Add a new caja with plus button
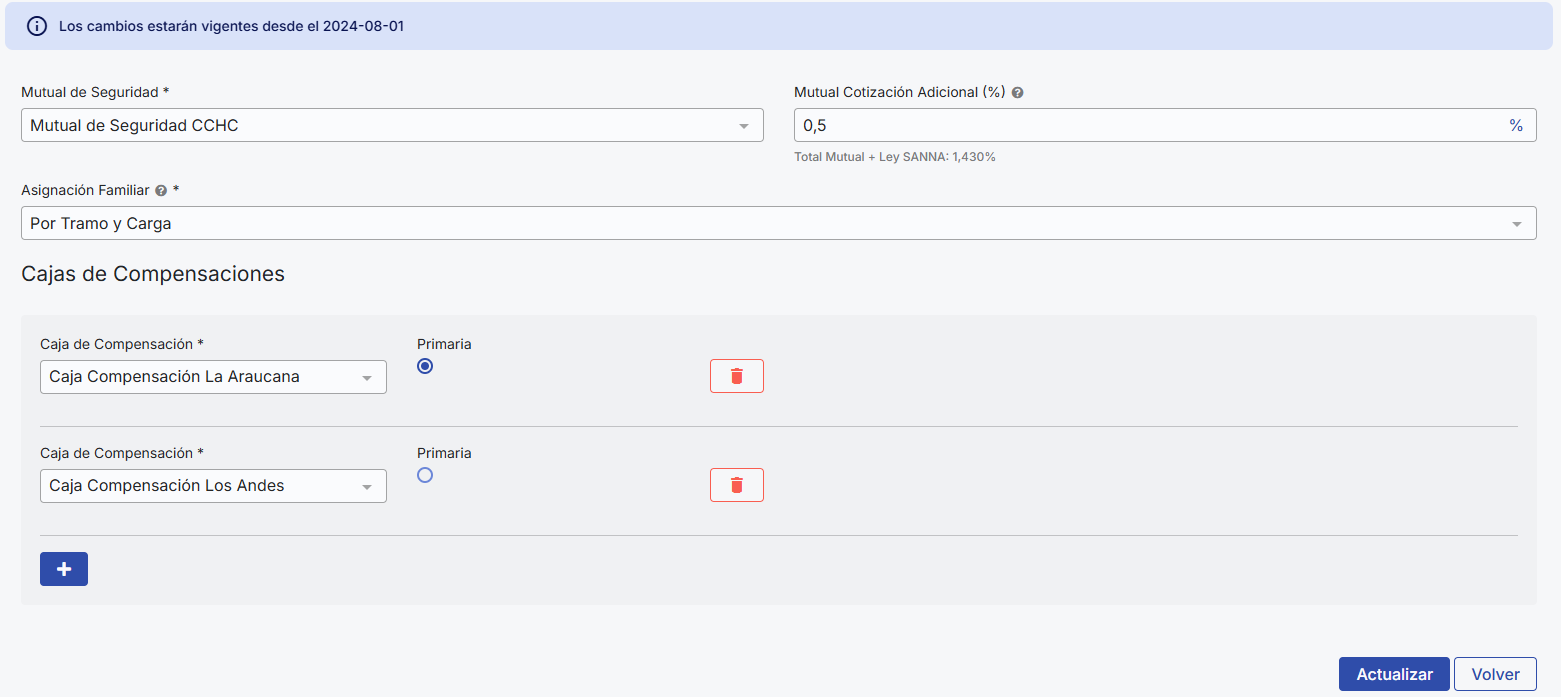 [64, 569]
